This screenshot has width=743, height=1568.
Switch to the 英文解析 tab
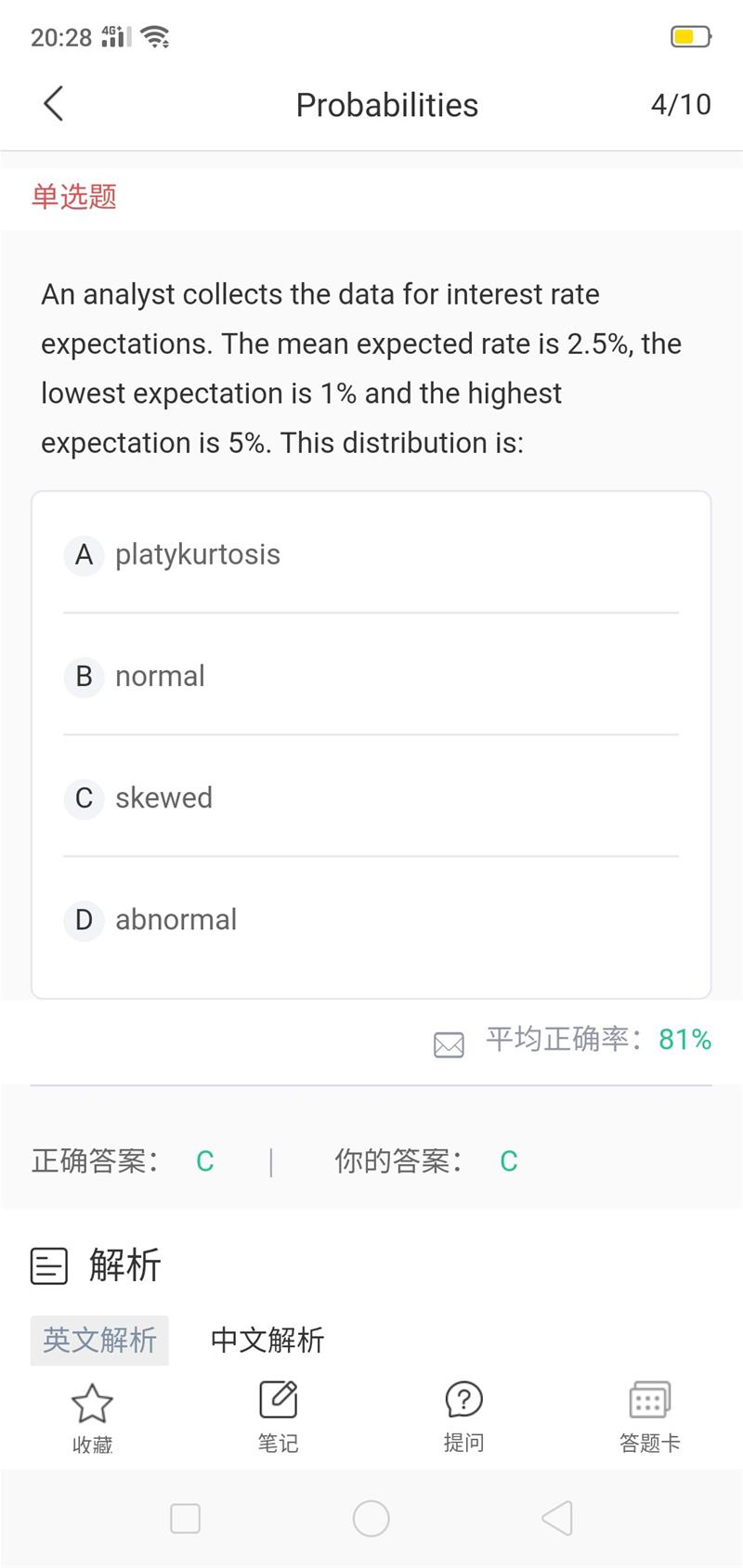point(99,1340)
